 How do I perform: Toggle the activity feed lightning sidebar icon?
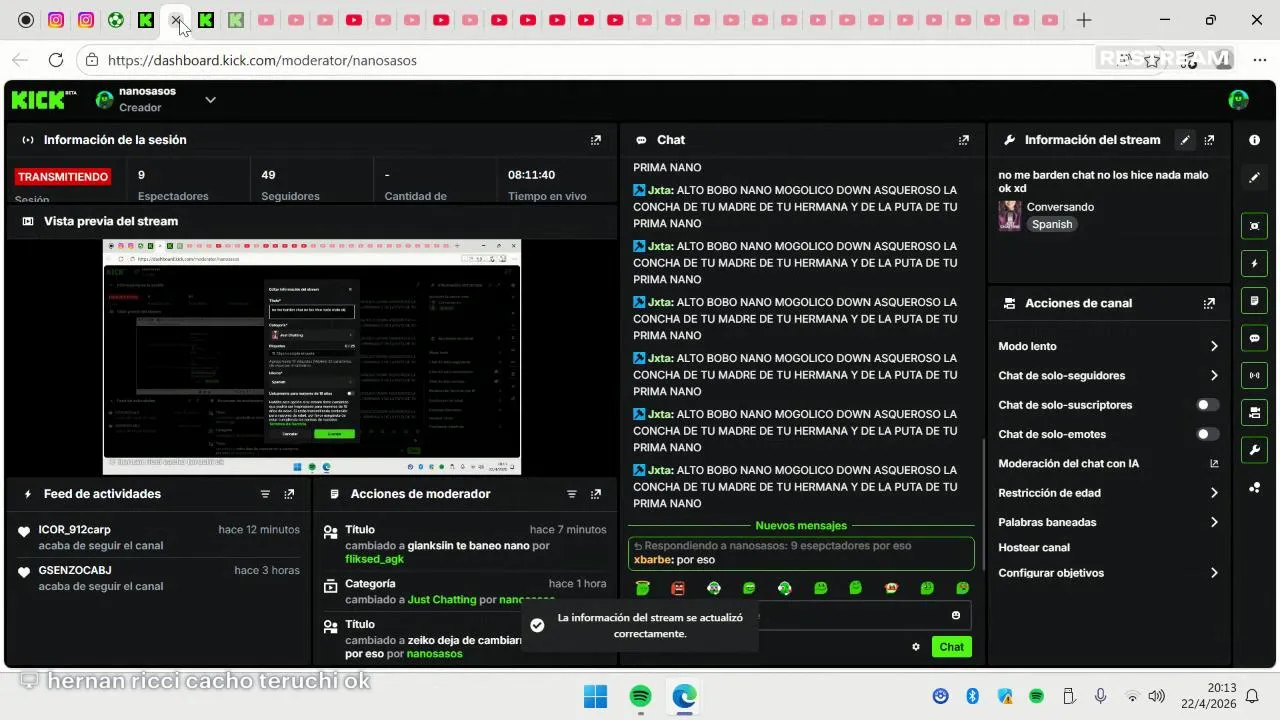point(1254,264)
